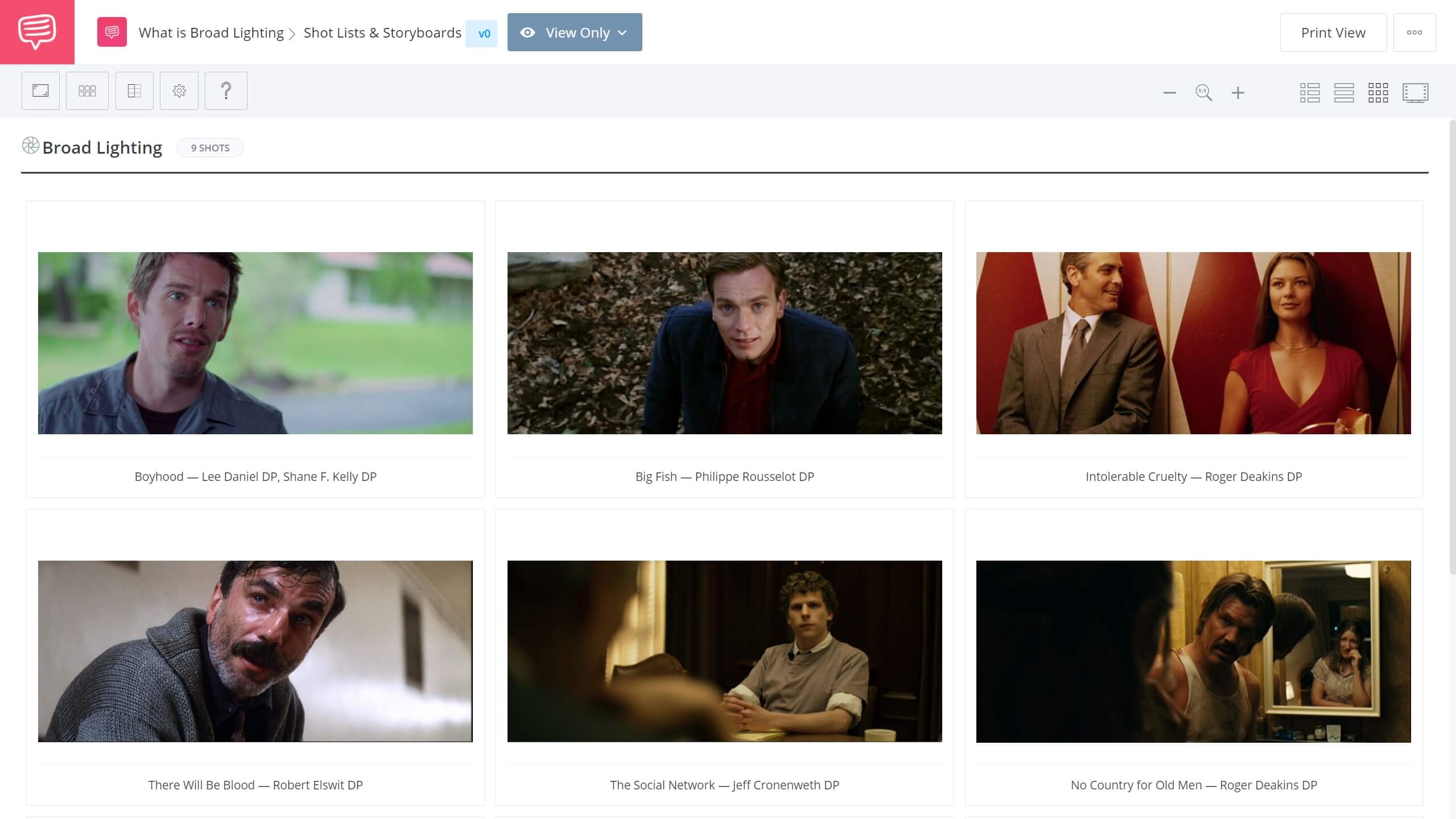1456x819 pixels.
Task: Open the StudioBinder home logo
Action: (37, 32)
